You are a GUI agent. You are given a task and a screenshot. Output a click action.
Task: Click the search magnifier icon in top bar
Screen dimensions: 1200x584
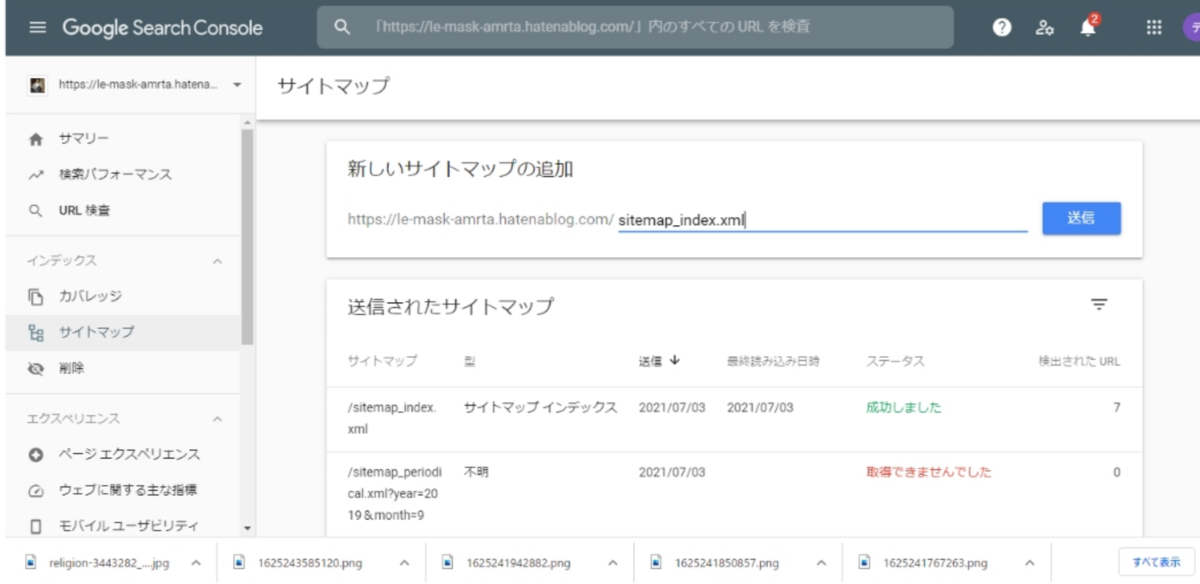[342, 28]
